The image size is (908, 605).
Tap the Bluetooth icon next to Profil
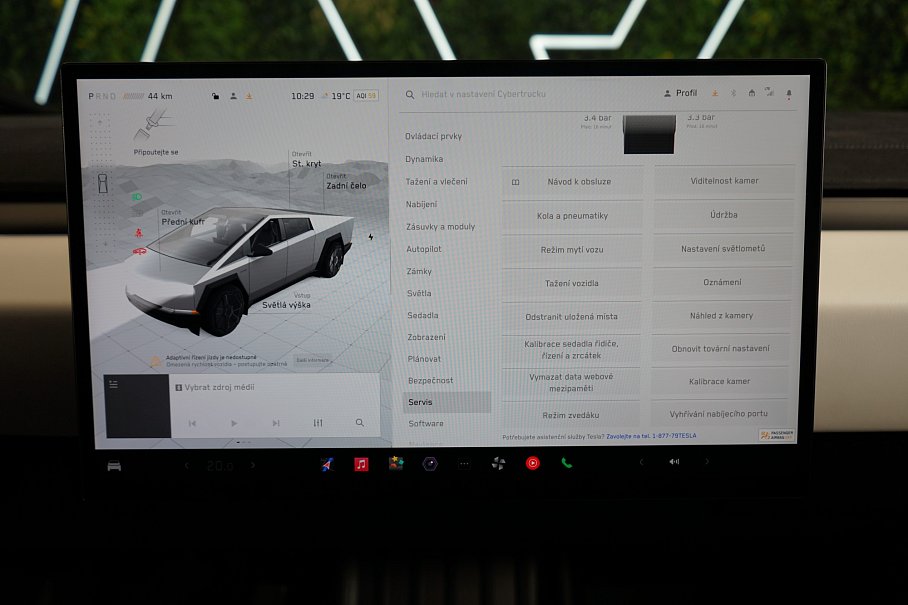click(733, 92)
